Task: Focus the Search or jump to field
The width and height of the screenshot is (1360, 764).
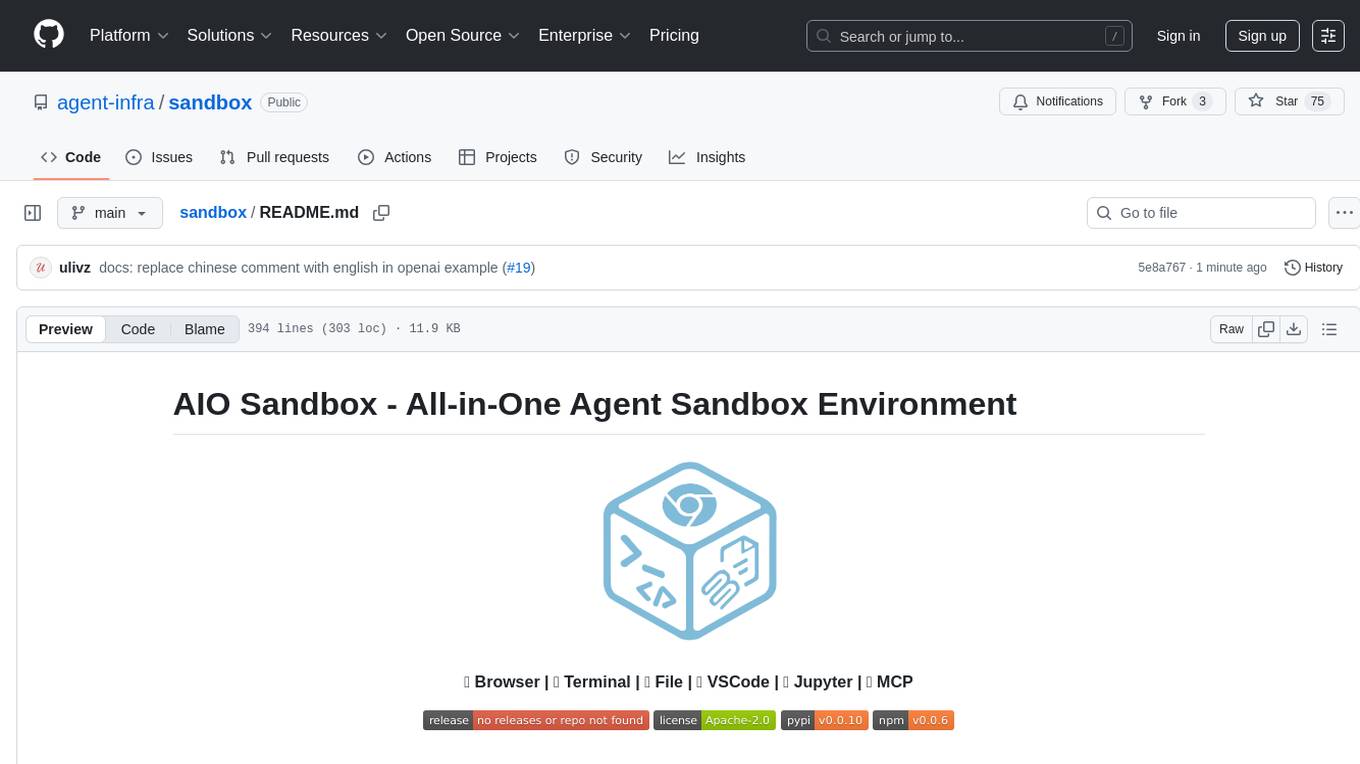Action: [969, 36]
